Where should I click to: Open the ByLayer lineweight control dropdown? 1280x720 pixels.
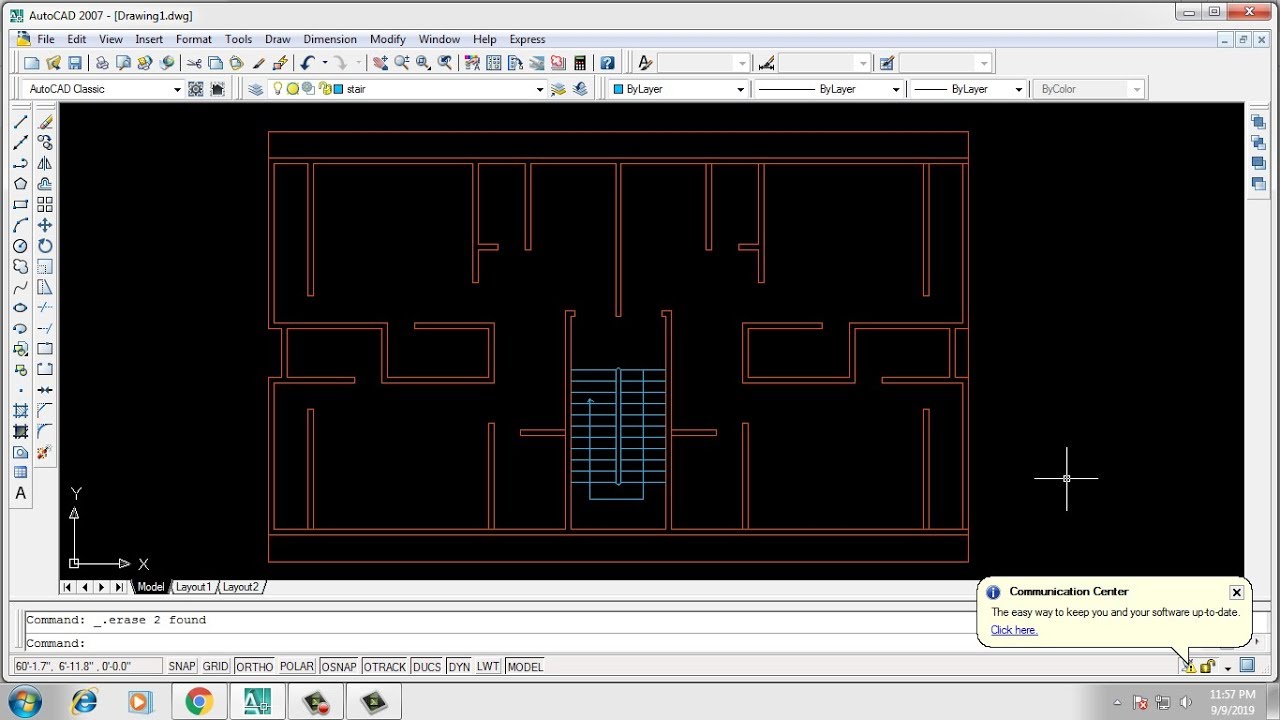coord(1019,89)
